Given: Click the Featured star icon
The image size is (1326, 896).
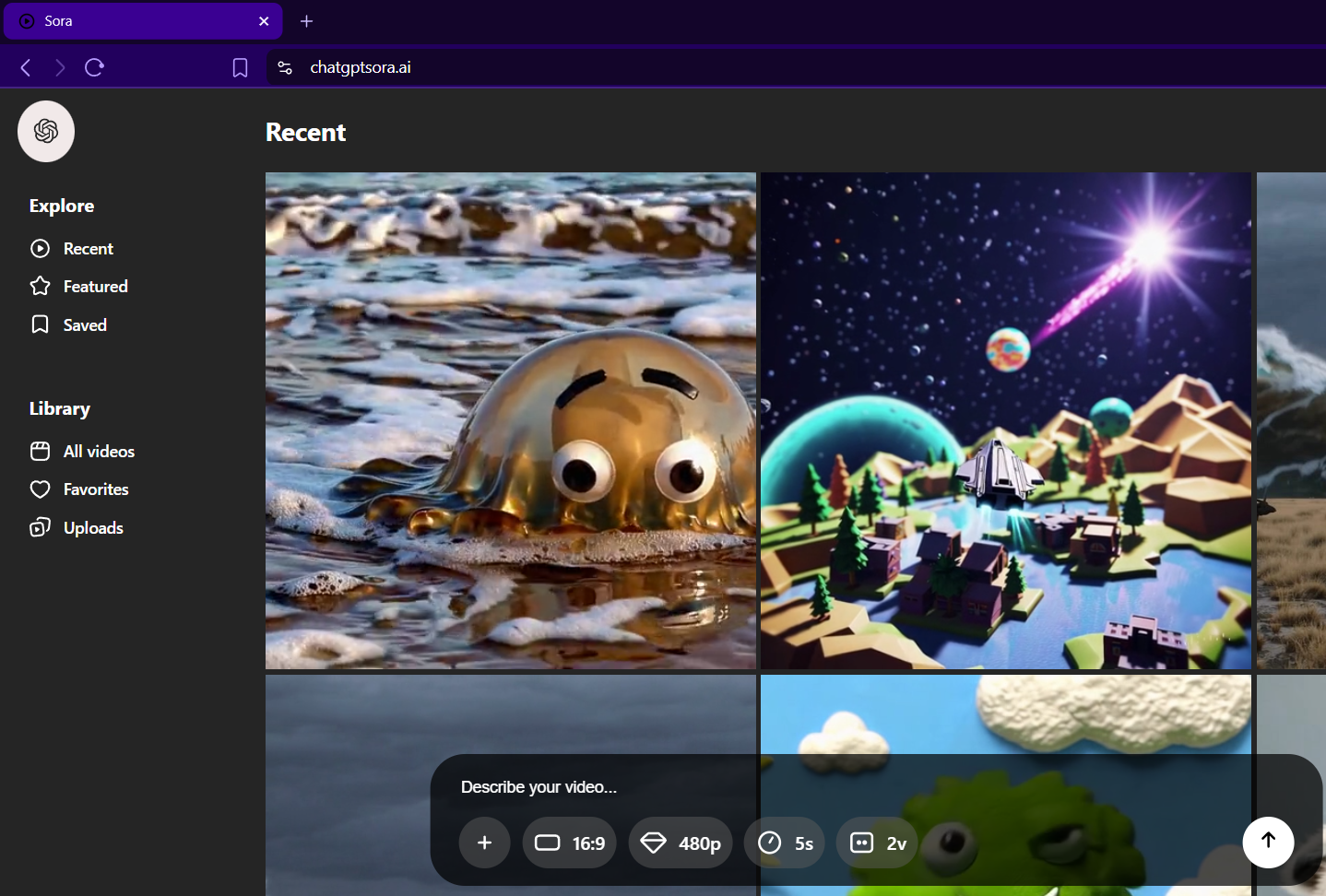Looking at the screenshot, I should pyautogui.click(x=40, y=286).
